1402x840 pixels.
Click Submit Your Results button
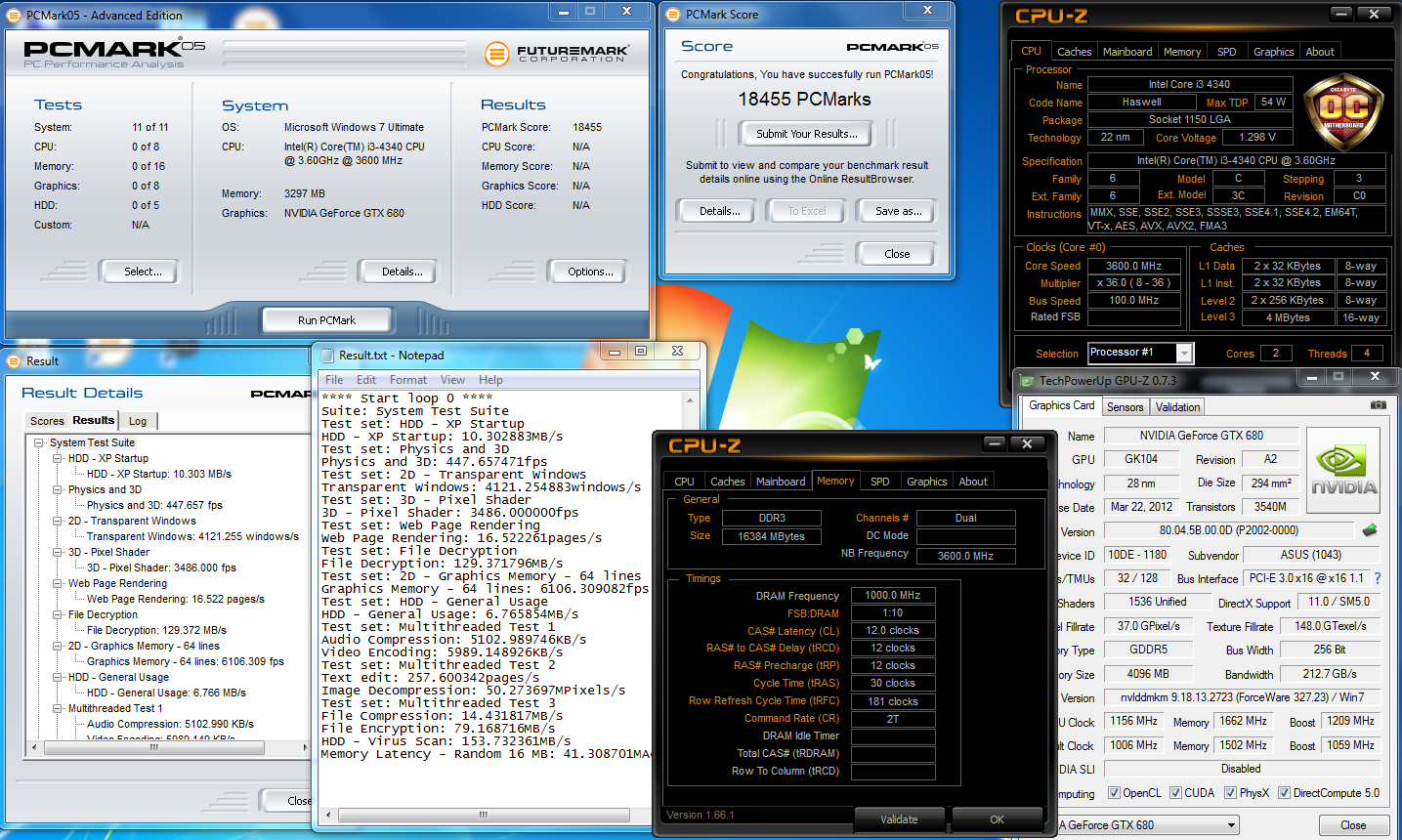(807, 134)
